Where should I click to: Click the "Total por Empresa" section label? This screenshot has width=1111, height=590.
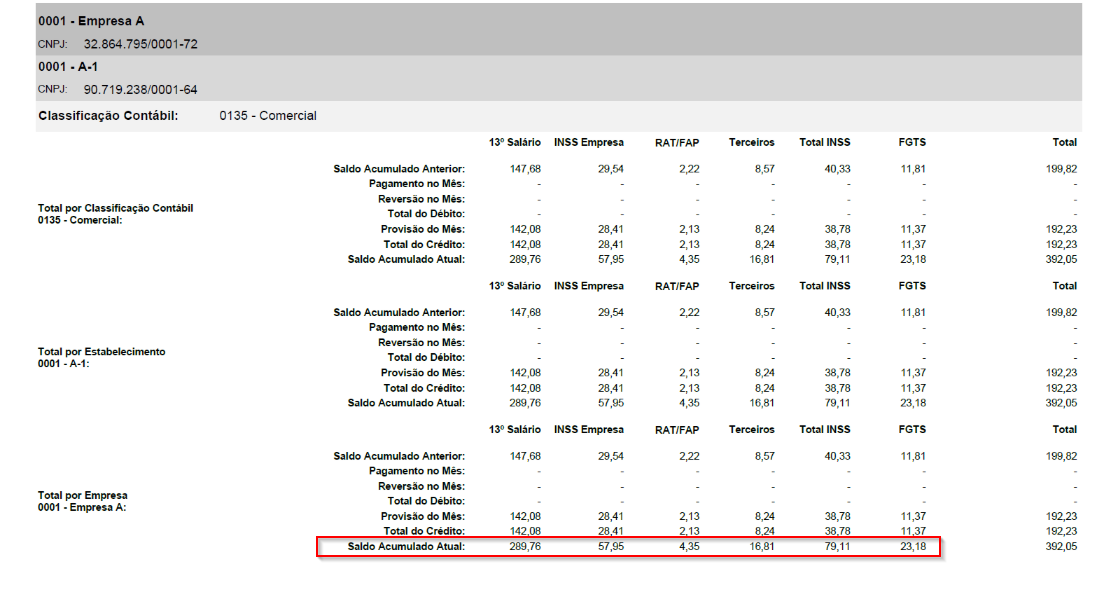[82, 495]
